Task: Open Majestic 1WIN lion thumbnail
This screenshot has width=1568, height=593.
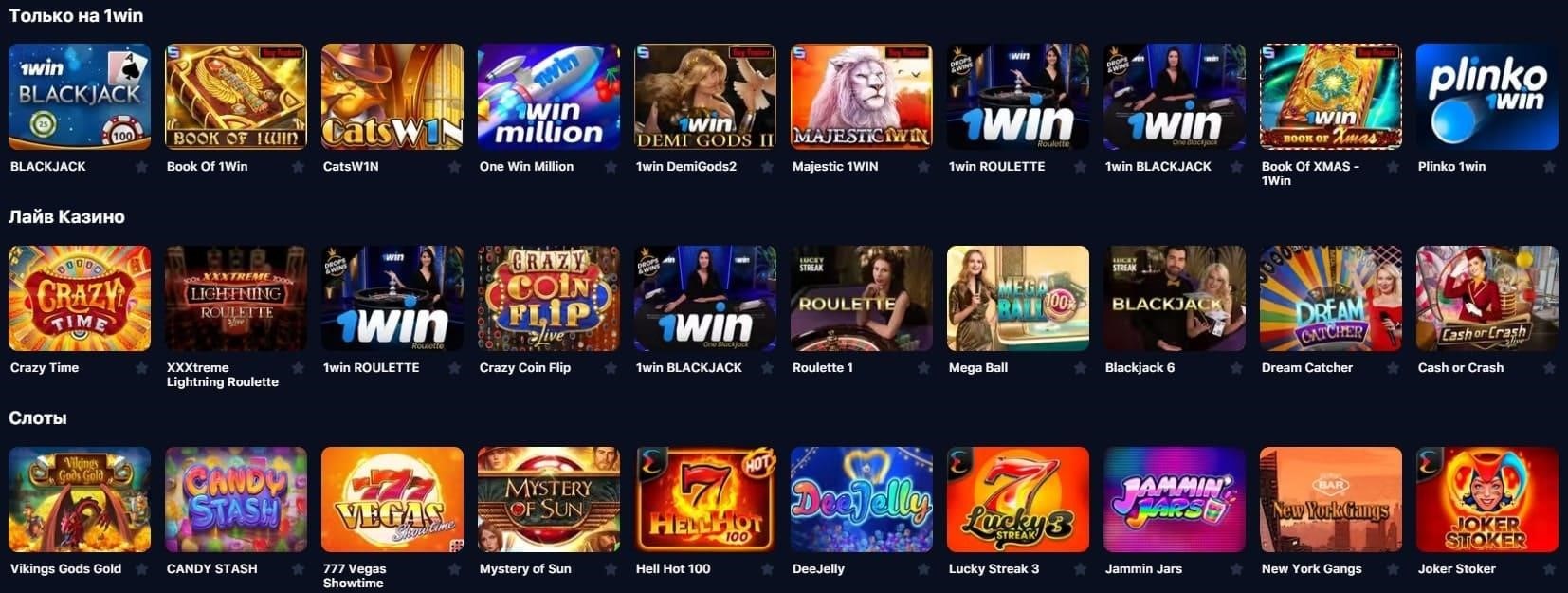Action: 862,97
